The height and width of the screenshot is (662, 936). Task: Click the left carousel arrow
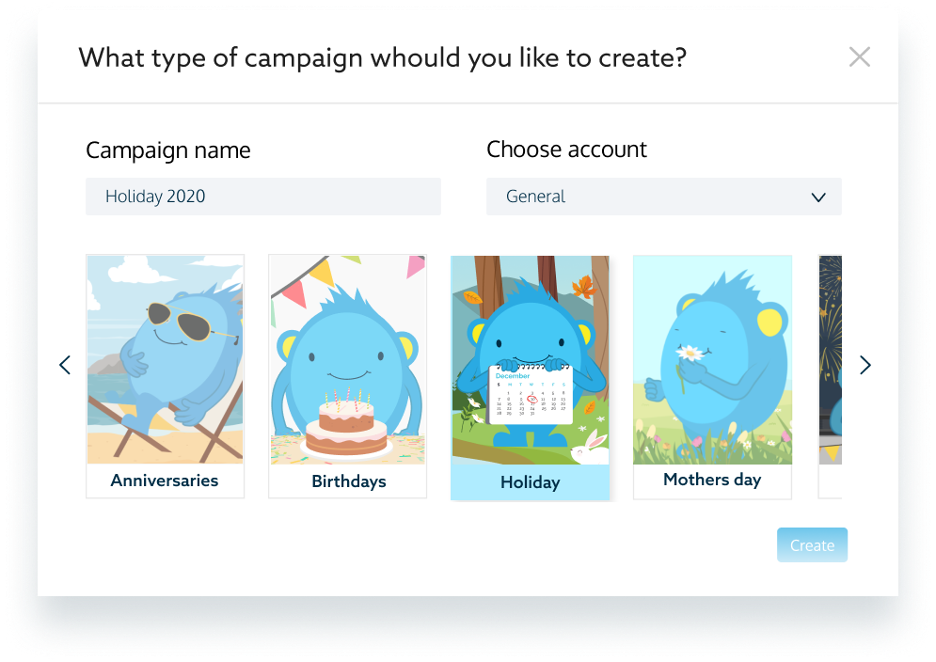click(x=65, y=365)
